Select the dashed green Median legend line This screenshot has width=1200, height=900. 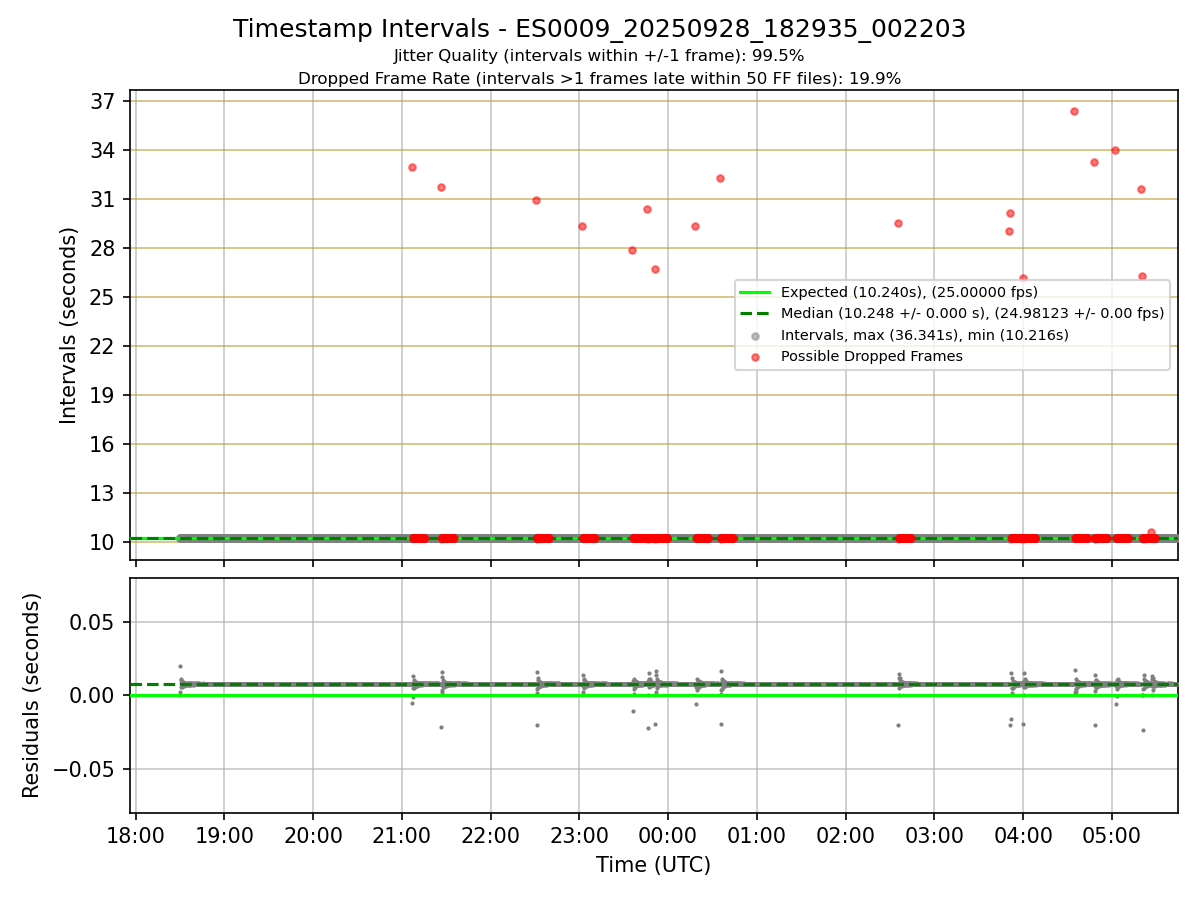pyautogui.click(x=755, y=313)
